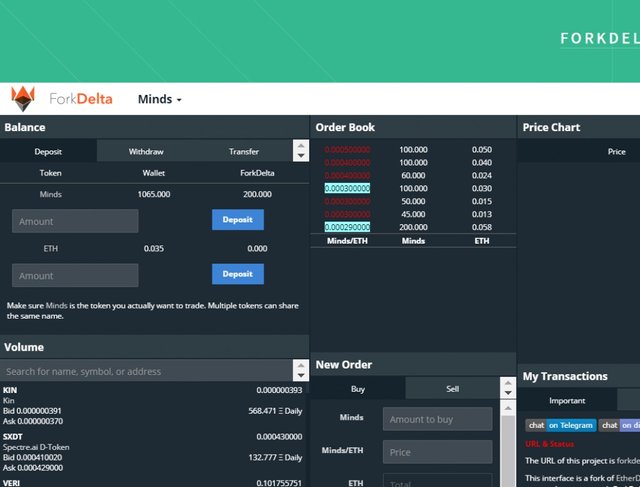Select the Buy tab in New Order
Screen dimensions: 640x487
[x=358, y=389]
